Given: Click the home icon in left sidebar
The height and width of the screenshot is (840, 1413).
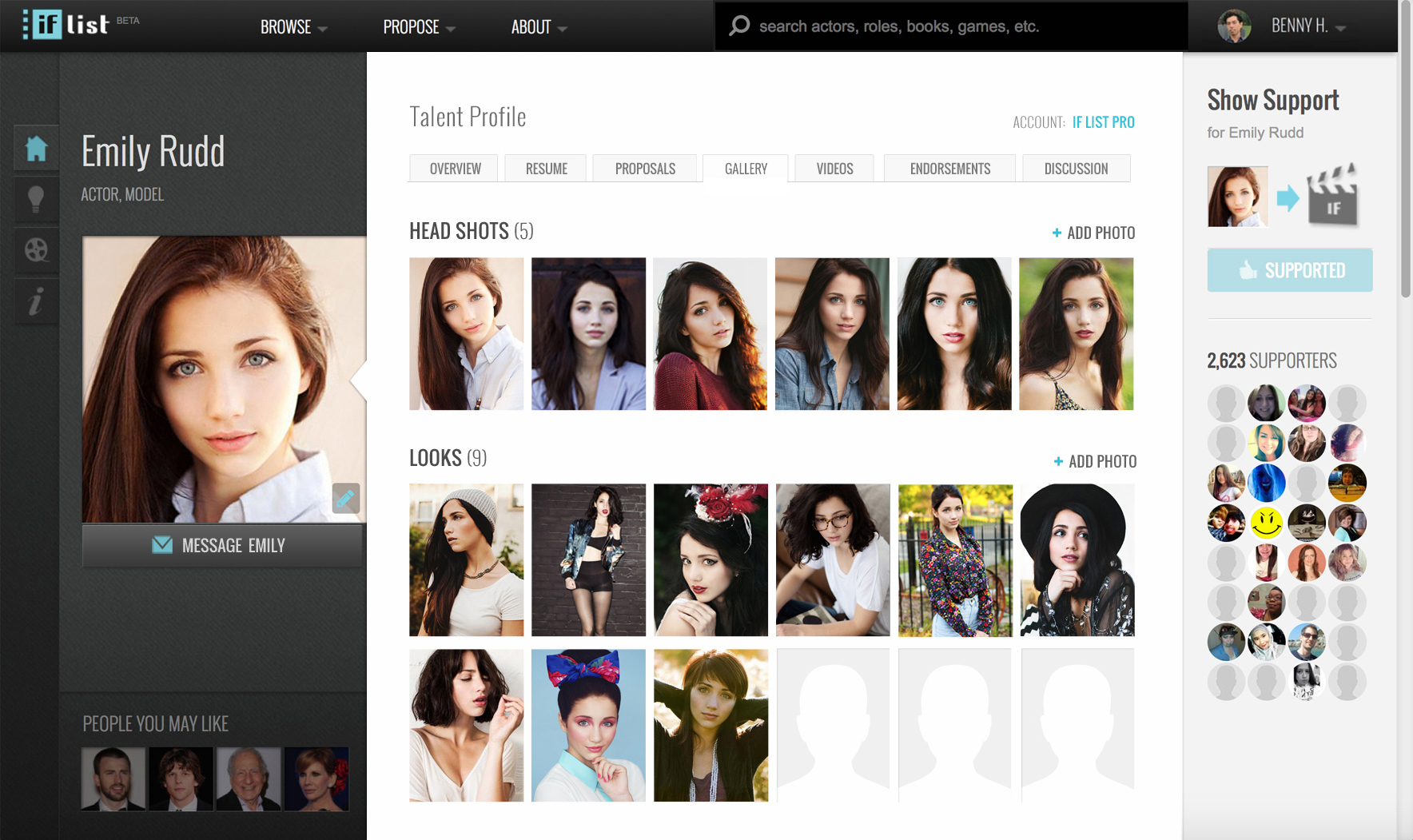Looking at the screenshot, I should coord(36,148).
